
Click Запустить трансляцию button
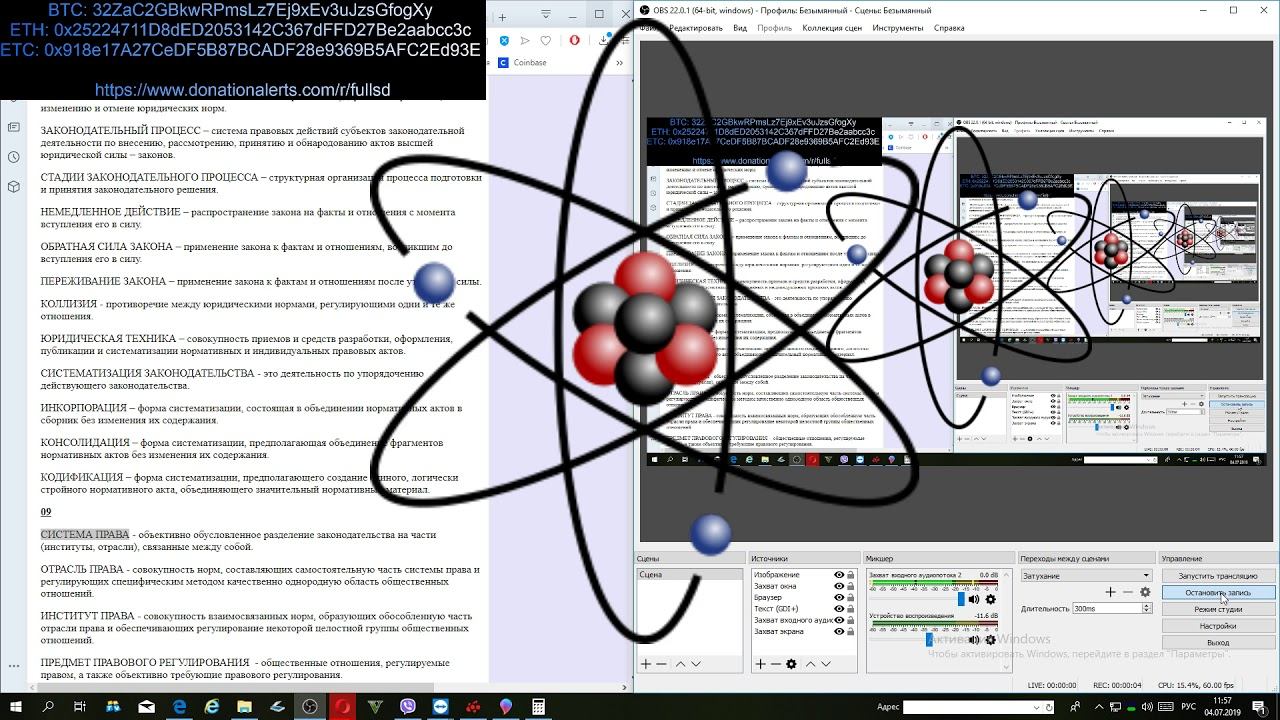pos(1218,576)
